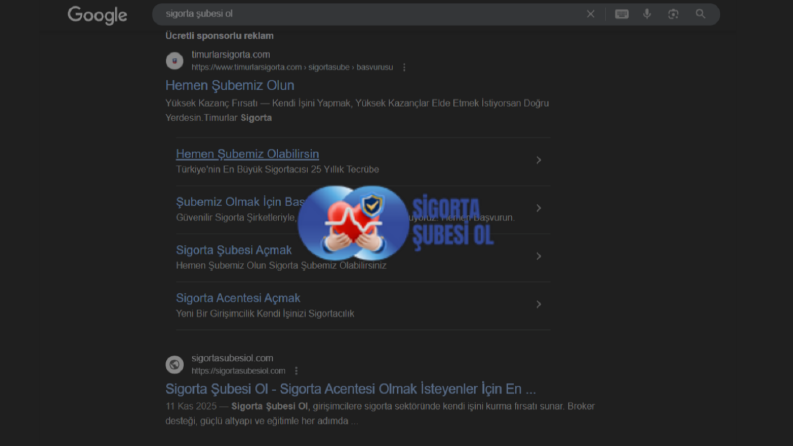Click the "Hemen Şubemiz Olun Sigorta Şubemiz Olabilirsiniz" text

pyautogui.click(x=281, y=265)
